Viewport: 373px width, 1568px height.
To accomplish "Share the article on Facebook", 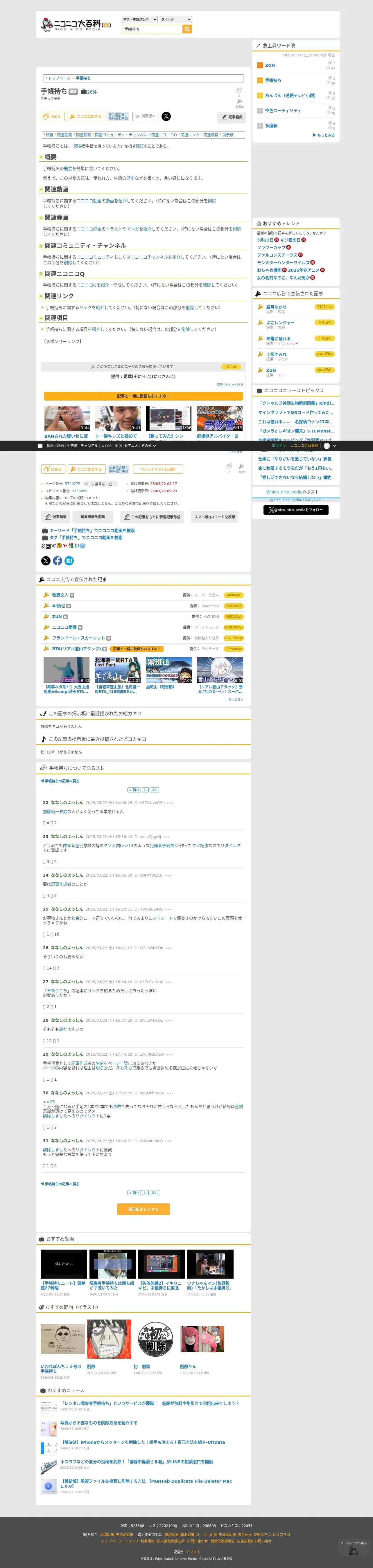I will click(57, 560).
